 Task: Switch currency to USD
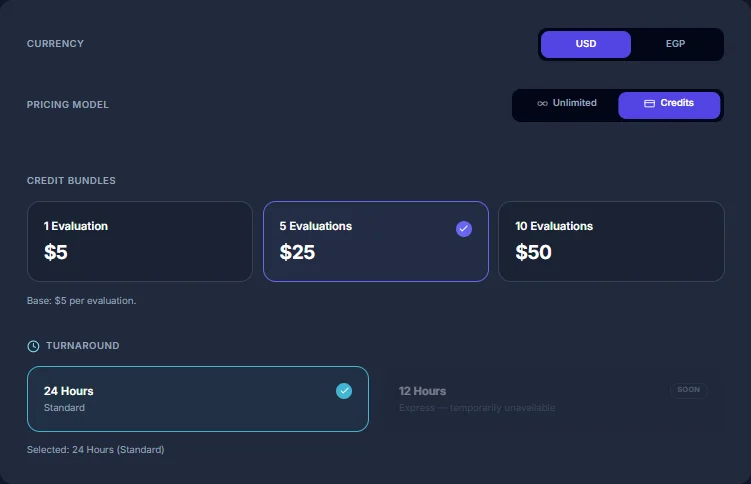(x=586, y=44)
